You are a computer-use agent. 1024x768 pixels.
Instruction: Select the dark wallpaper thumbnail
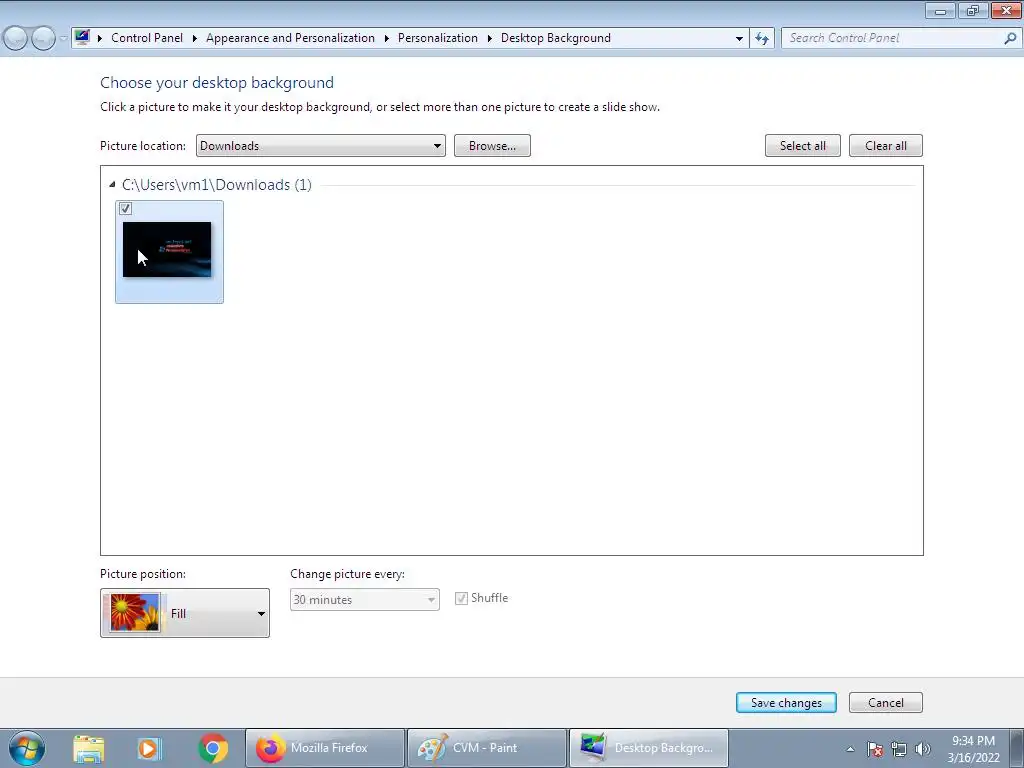coord(167,249)
